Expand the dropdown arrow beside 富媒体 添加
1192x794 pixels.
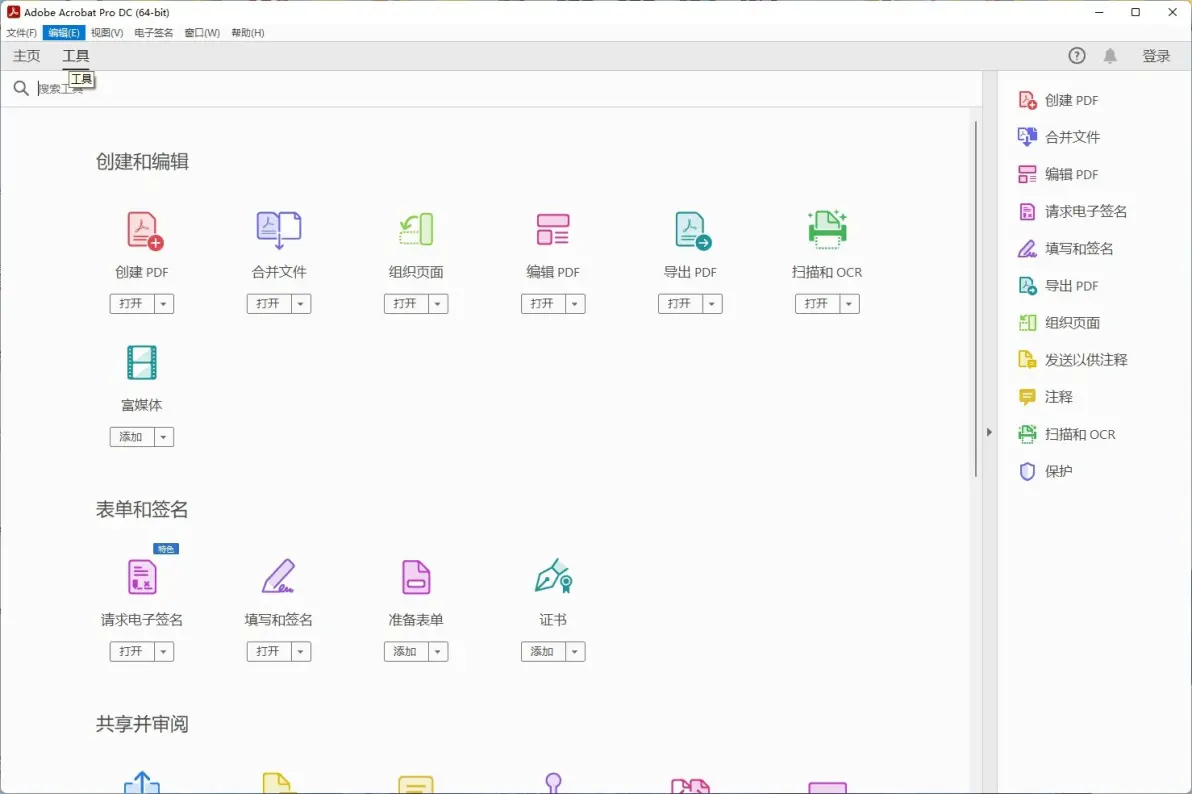pyautogui.click(x=163, y=437)
